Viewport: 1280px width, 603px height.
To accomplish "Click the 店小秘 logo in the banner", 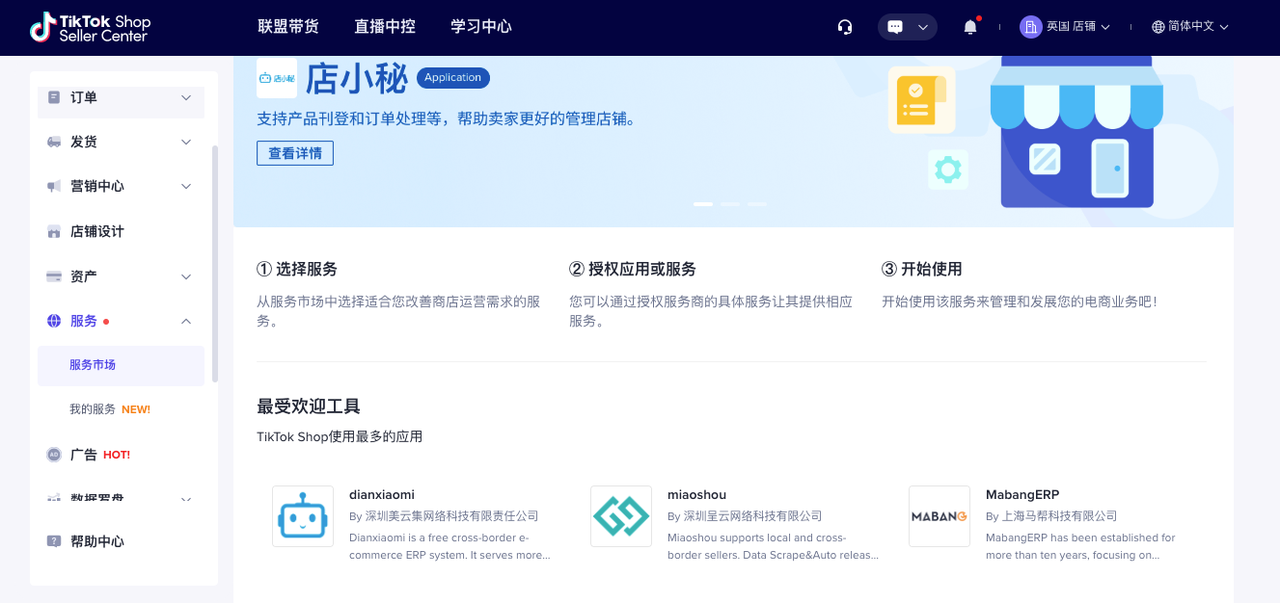I will (276, 78).
